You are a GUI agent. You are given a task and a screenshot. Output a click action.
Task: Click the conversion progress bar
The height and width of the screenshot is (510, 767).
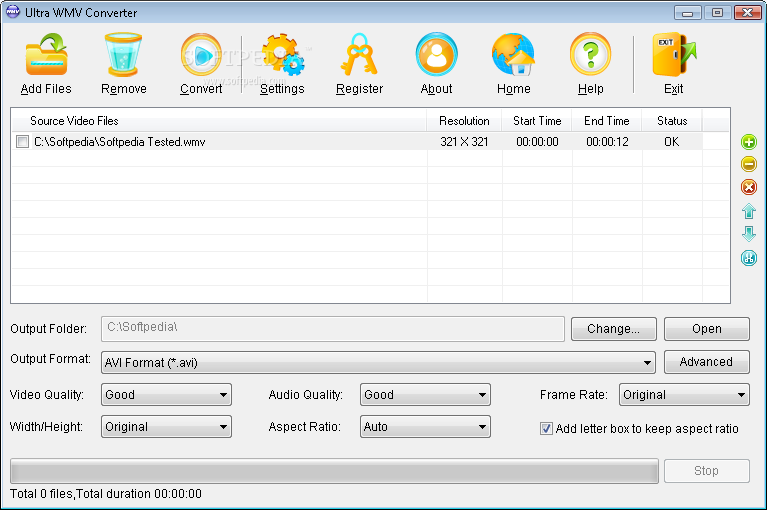coord(334,471)
